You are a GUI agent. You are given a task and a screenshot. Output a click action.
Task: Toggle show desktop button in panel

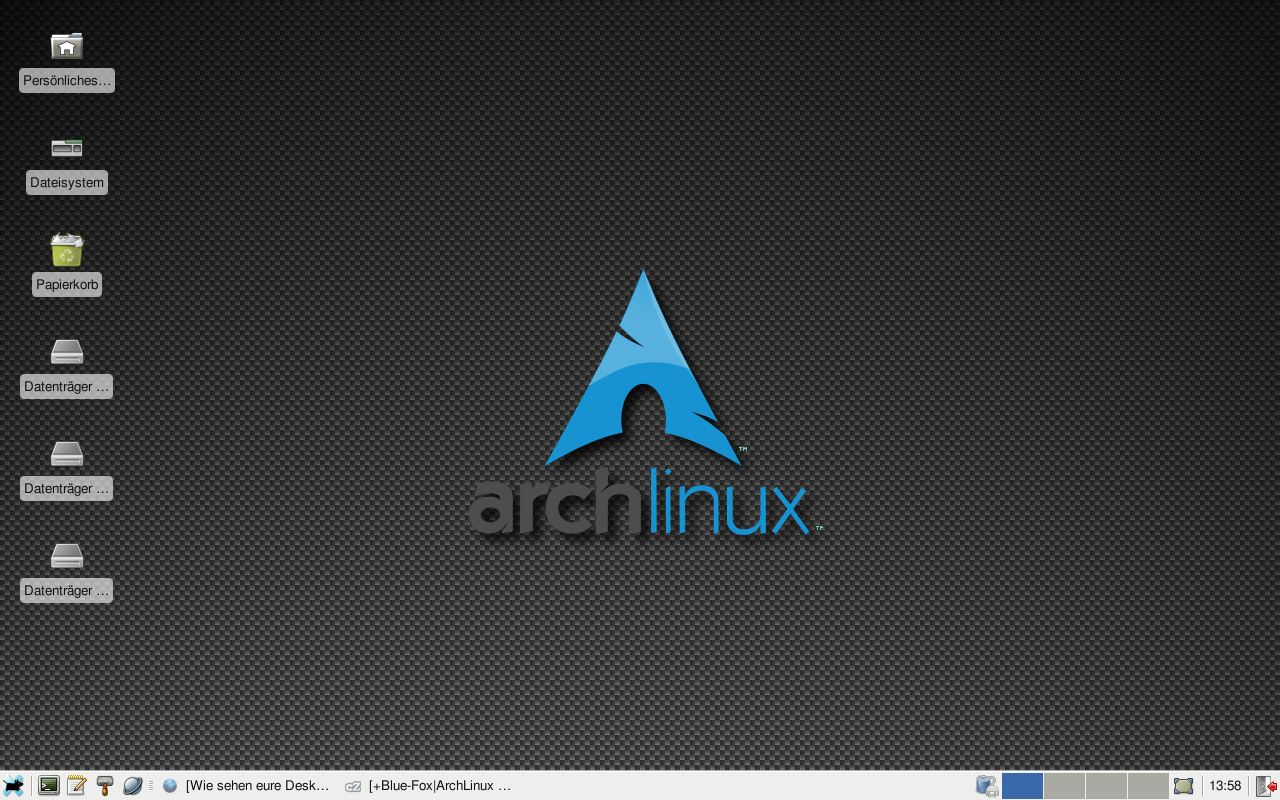tap(1184, 786)
